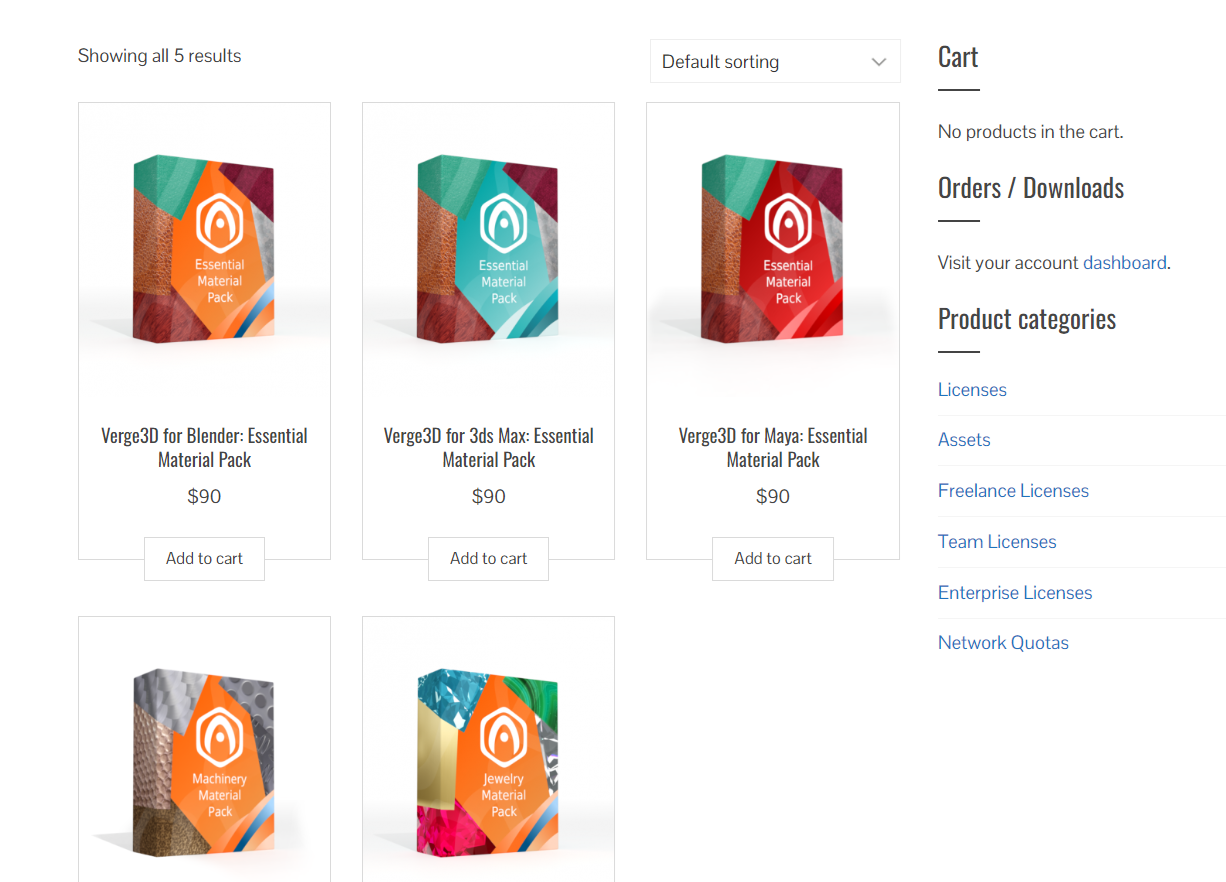This screenshot has height=882, width=1226.
Task: Visit the account dashboard link
Action: 1125,263
